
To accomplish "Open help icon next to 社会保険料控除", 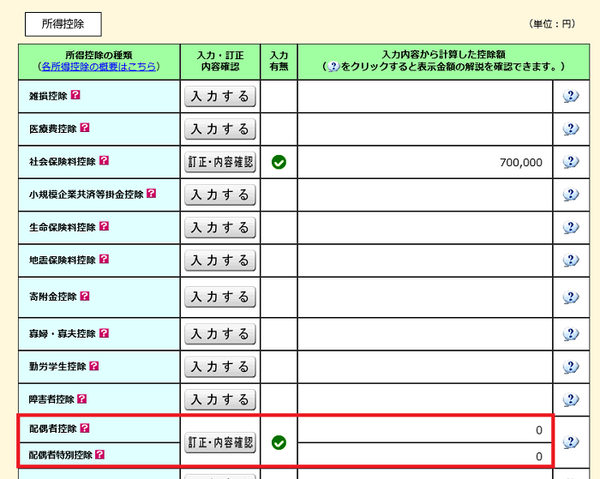I will (104, 161).
